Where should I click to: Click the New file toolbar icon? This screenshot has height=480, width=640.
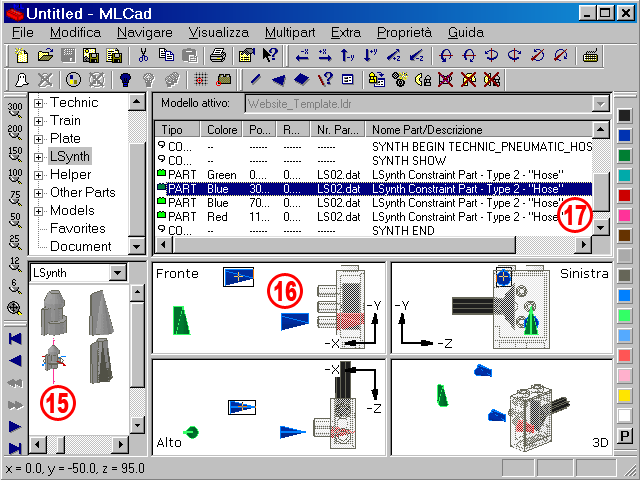coord(21,55)
